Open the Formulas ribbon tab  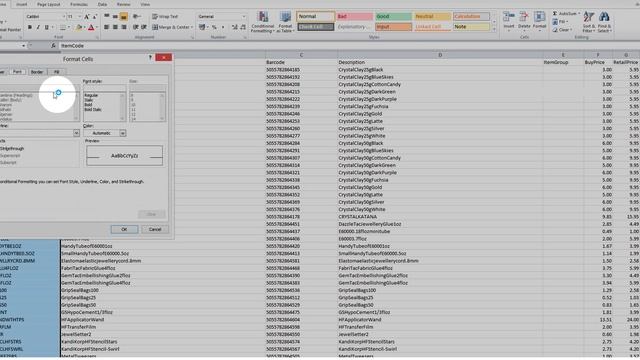[x=79, y=4]
